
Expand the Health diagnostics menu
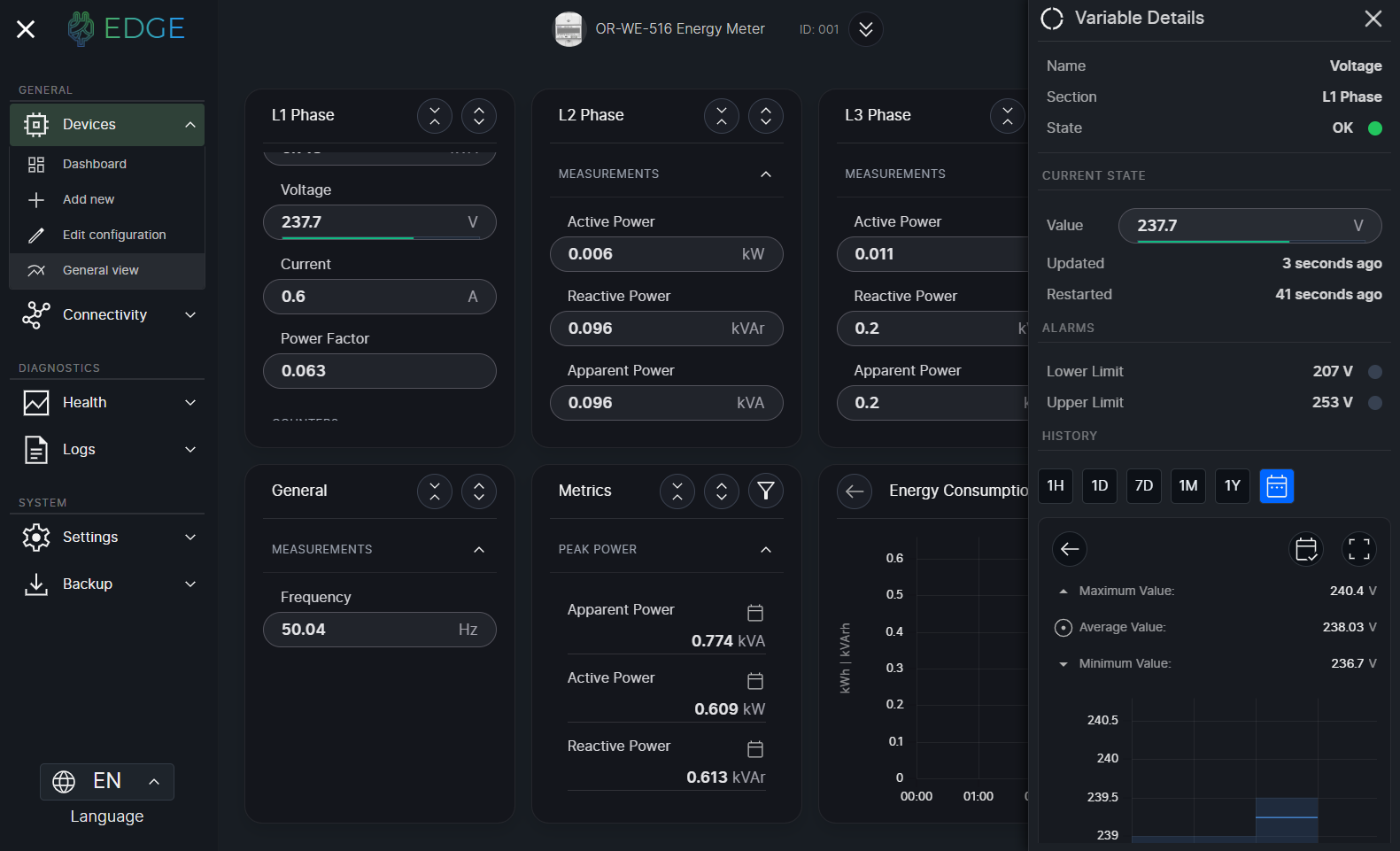[x=107, y=402]
